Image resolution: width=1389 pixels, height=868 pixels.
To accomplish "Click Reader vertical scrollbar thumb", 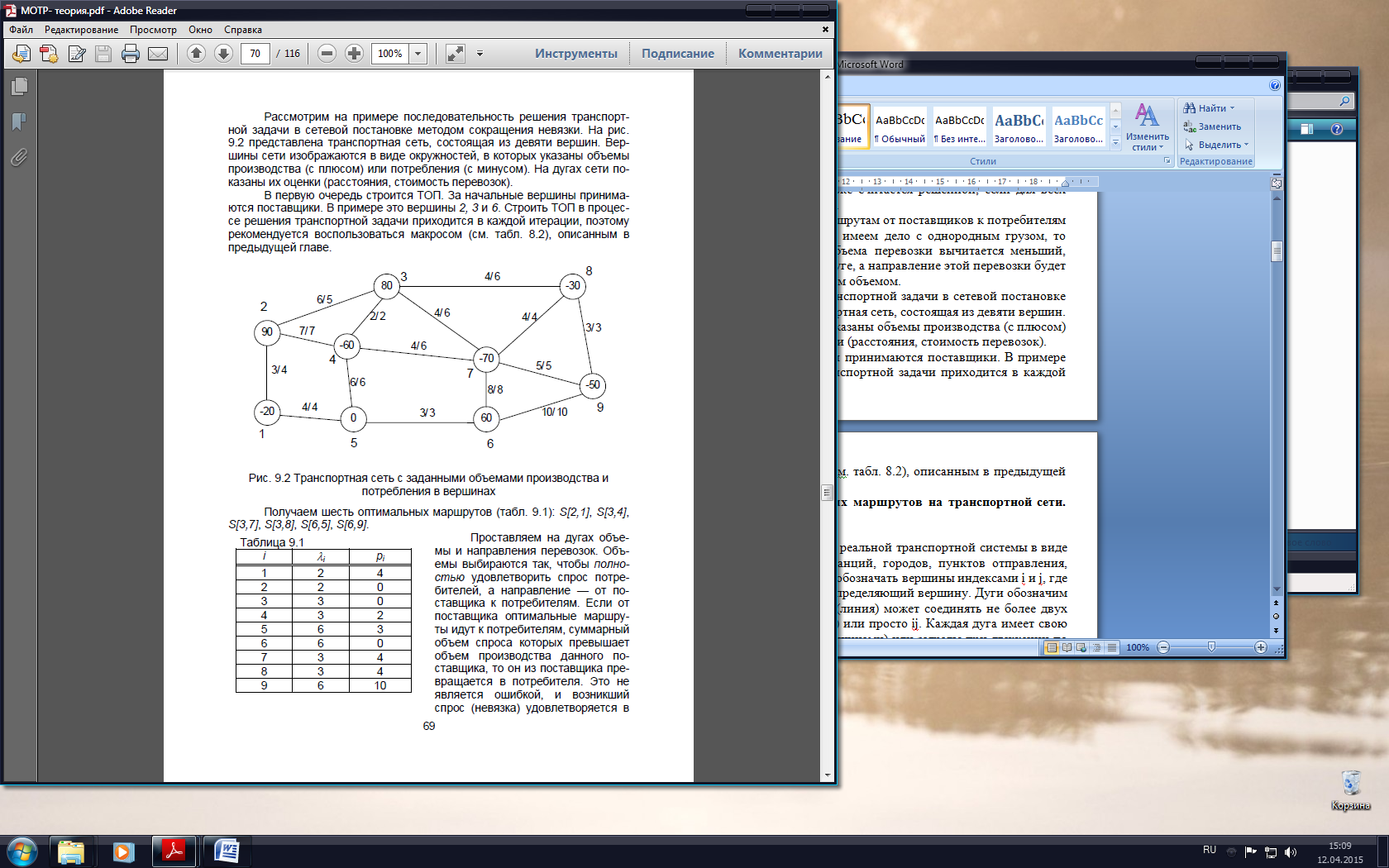I will 827,493.
